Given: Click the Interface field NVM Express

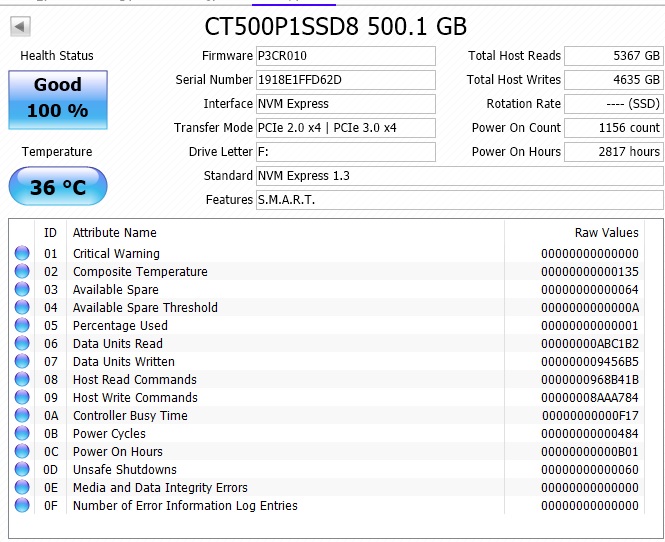Looking at the screenshot, I should click(x=346, y=104).
